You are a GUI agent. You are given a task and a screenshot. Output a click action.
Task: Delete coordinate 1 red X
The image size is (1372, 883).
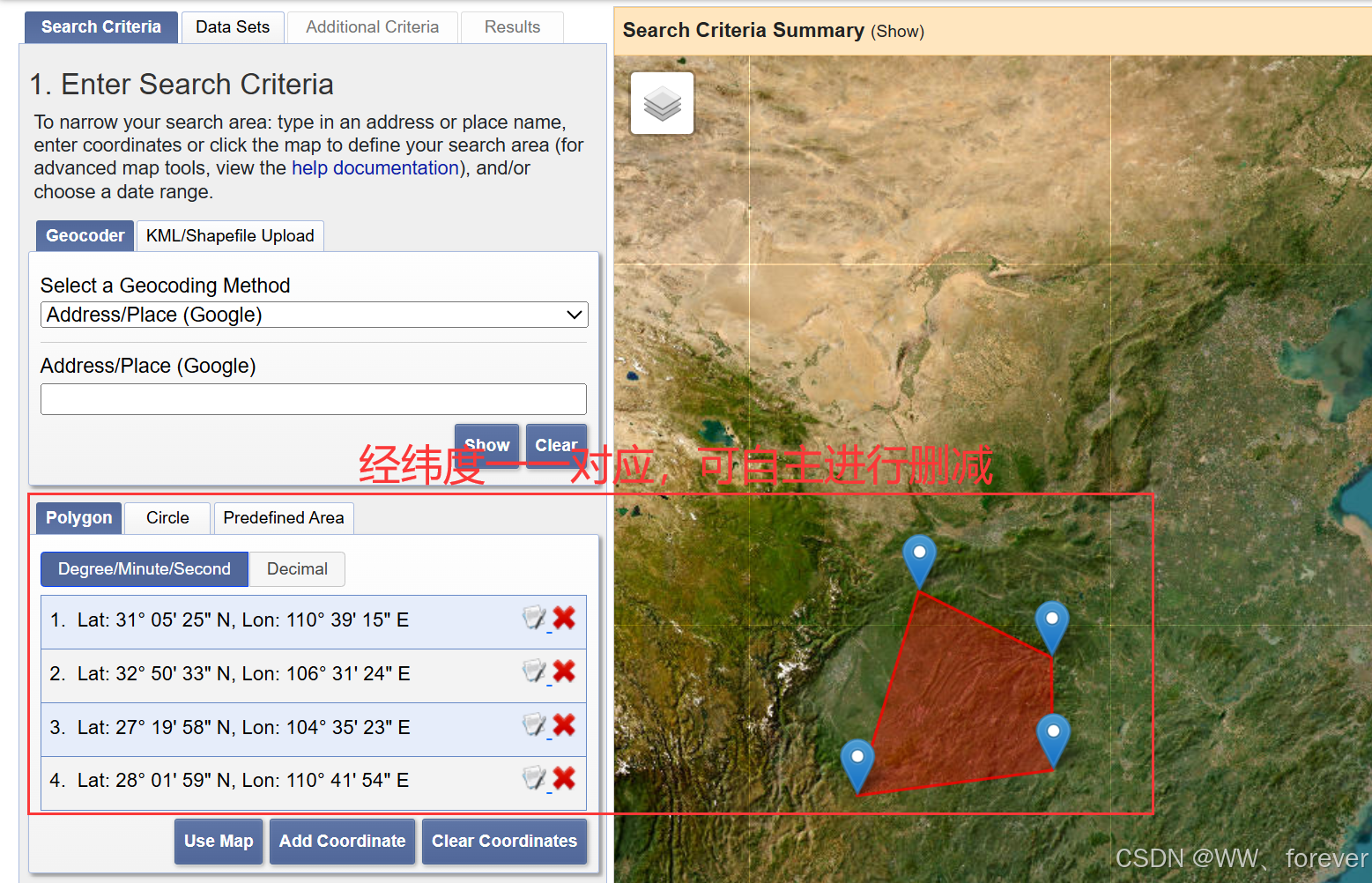click(x=564, y=619)
